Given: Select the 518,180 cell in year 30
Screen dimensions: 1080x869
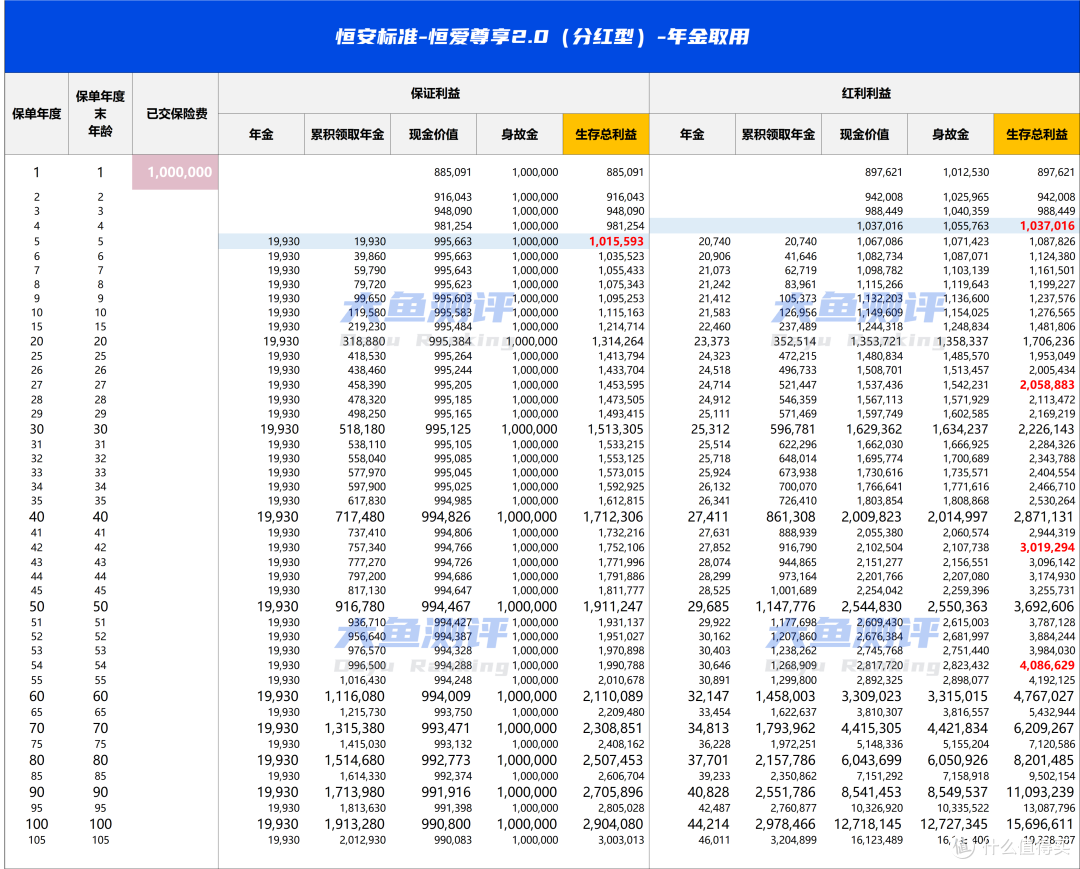Looking at the screenshot, I should pyautogui.click(x=362, y=429).
